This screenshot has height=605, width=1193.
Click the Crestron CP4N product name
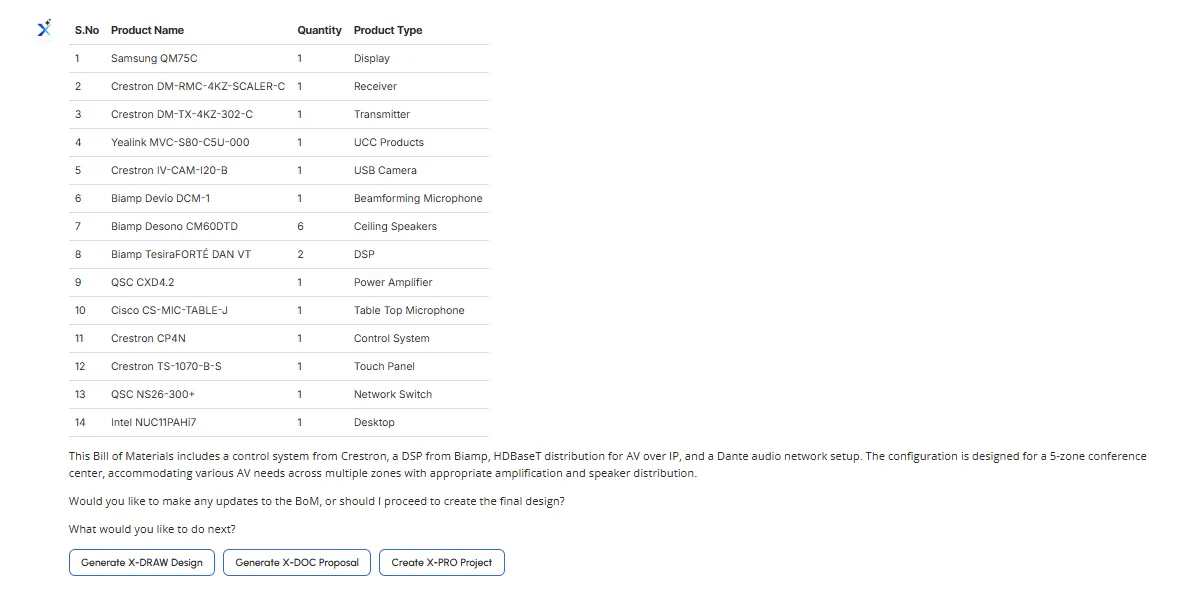(148, 339)
